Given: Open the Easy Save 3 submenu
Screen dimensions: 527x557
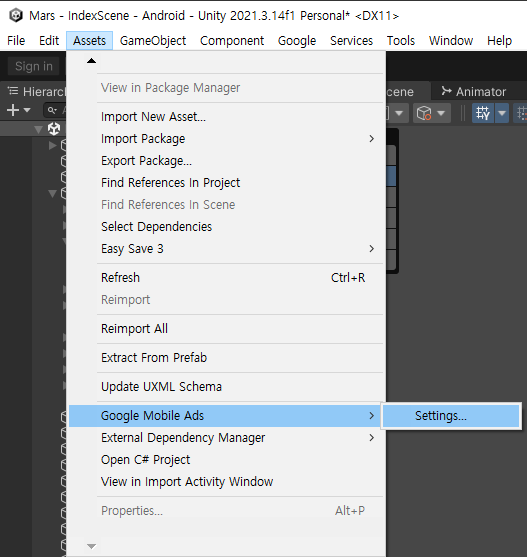Looking at the screenshot, I should pos(226,249).
